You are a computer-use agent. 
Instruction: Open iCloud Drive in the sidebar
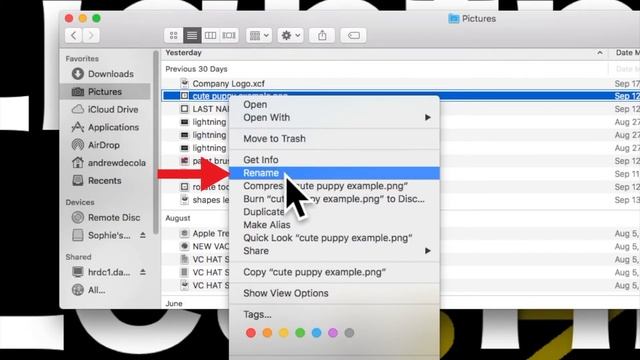[105, 109]
